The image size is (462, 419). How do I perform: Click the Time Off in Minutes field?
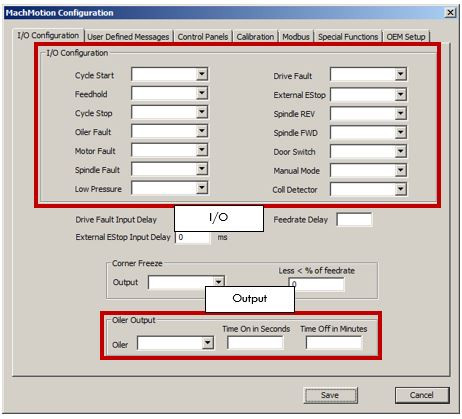[334, 343]
